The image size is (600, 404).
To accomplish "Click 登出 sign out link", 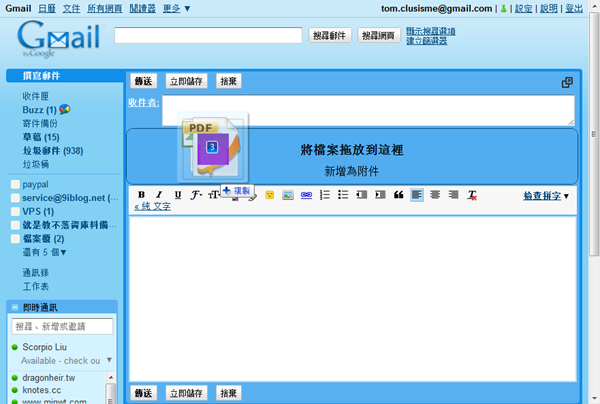I will pyautogui.click(x=574, y=8).
